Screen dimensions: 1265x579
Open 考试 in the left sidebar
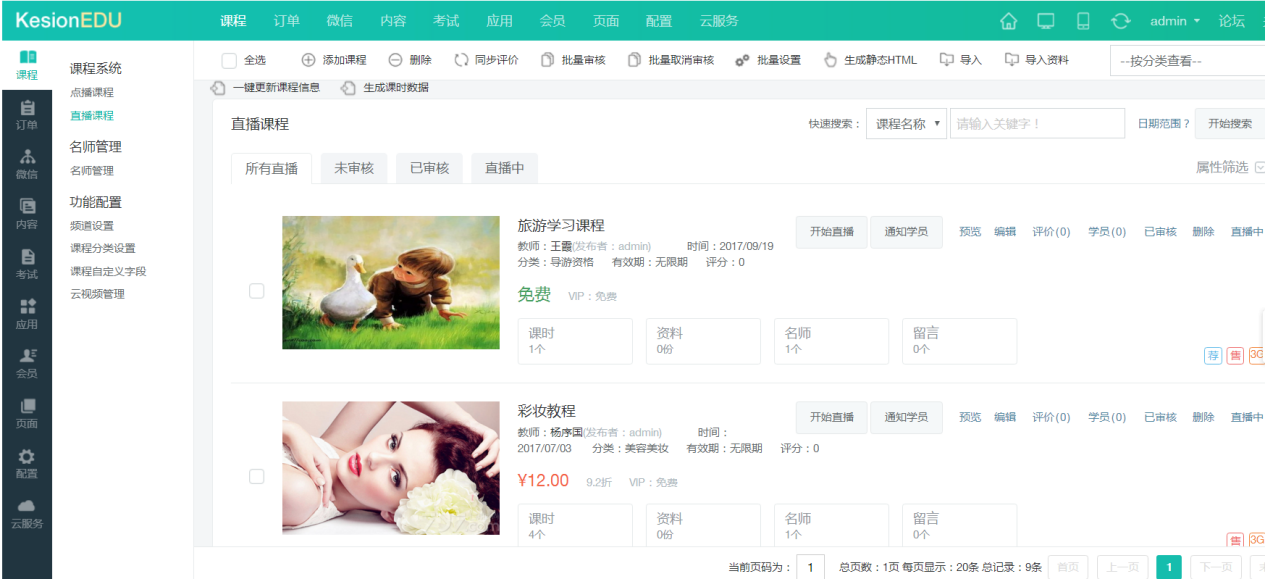coord(27,264)
